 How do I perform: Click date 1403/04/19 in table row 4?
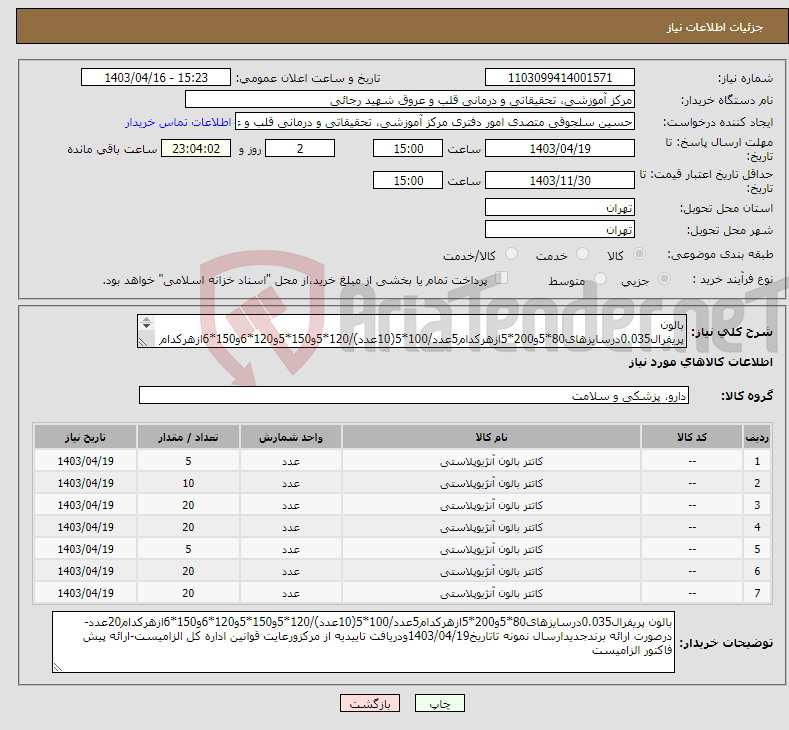click(86, 527)
